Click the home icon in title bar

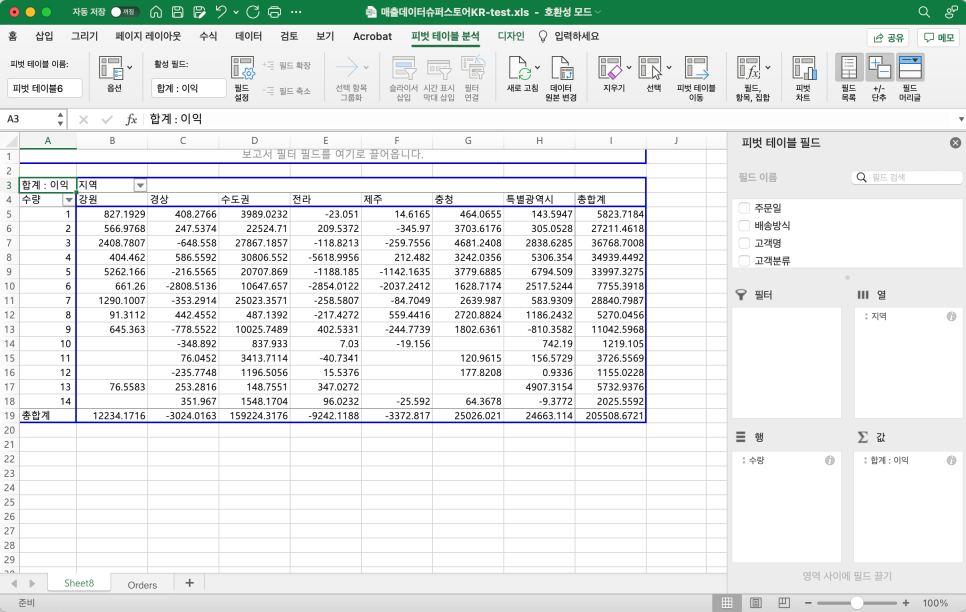[x=156, y=12]
